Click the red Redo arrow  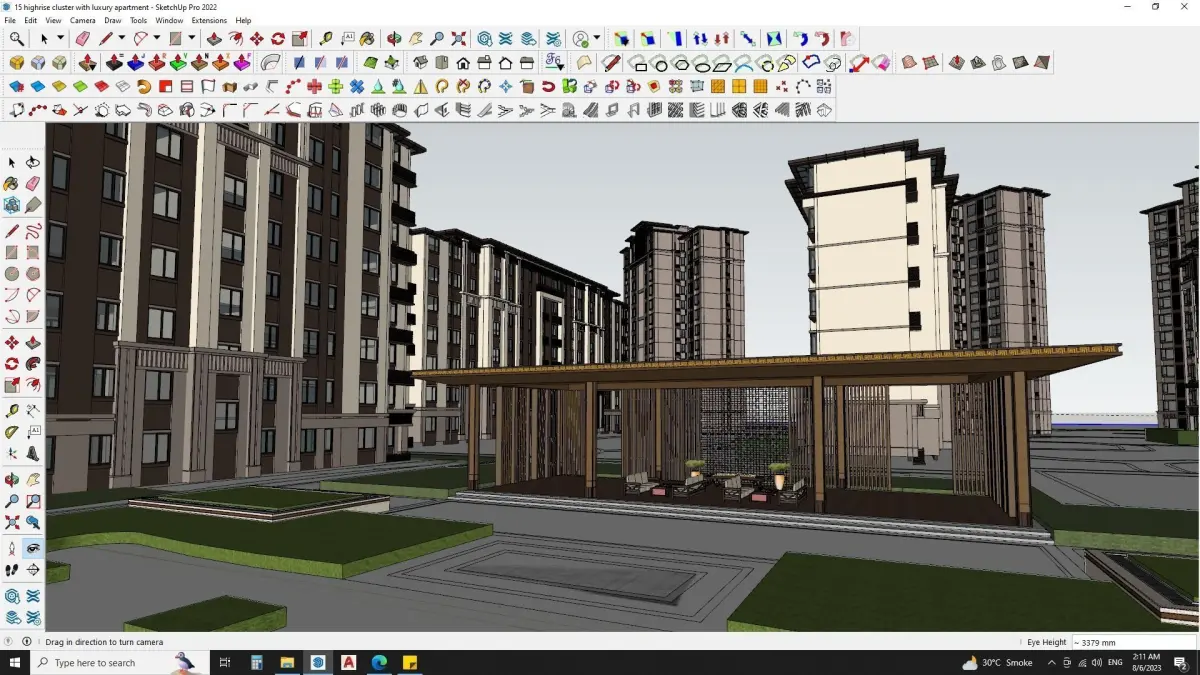pos(822,39)
